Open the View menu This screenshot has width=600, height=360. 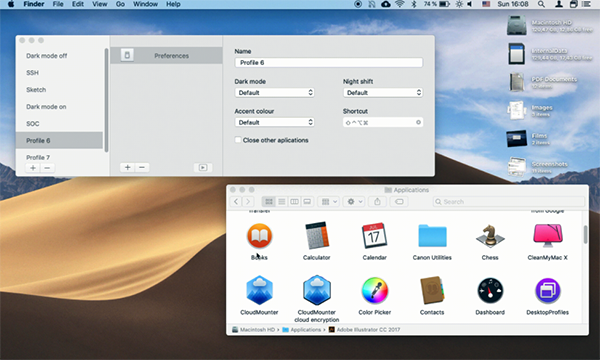pyautogui.click(x=99, y=4)
